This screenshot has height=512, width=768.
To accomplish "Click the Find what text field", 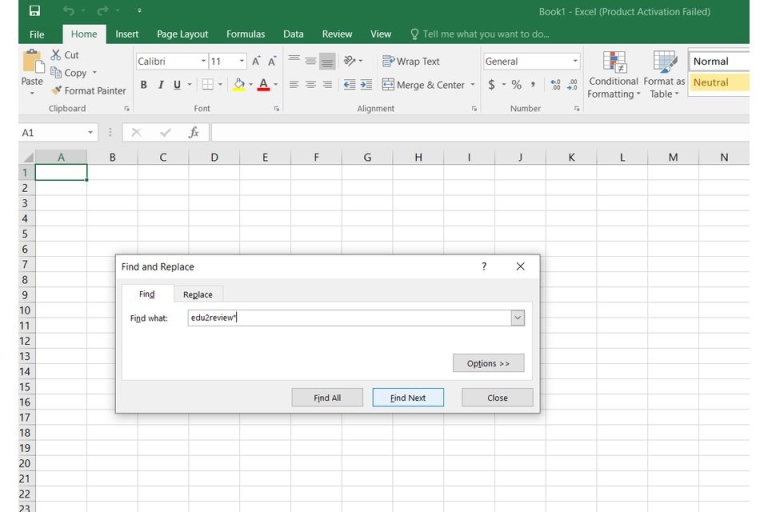I will [349, 317].
